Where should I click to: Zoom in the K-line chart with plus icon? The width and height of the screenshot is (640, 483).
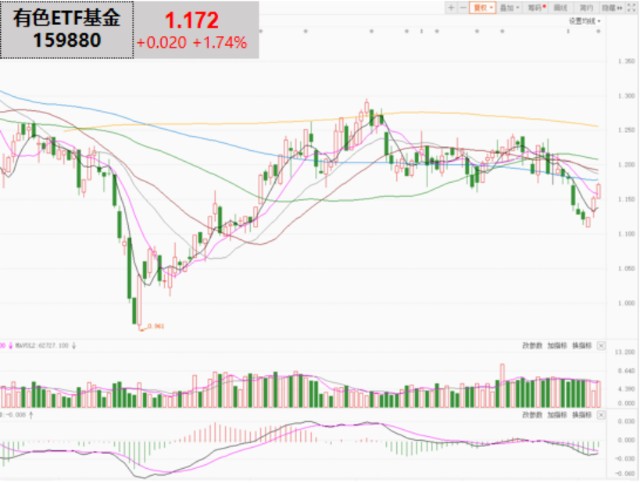[451, 8]
